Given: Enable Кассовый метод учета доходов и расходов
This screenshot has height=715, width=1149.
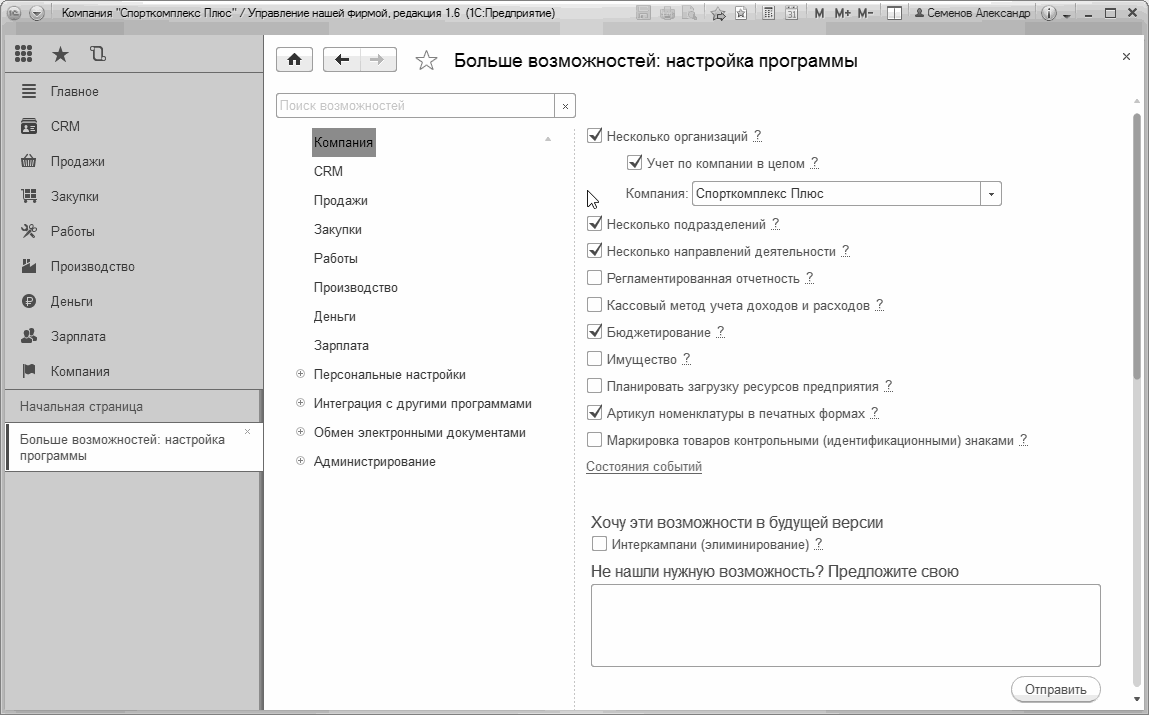Looking at the screenshot, I should [x=594, y=305].
